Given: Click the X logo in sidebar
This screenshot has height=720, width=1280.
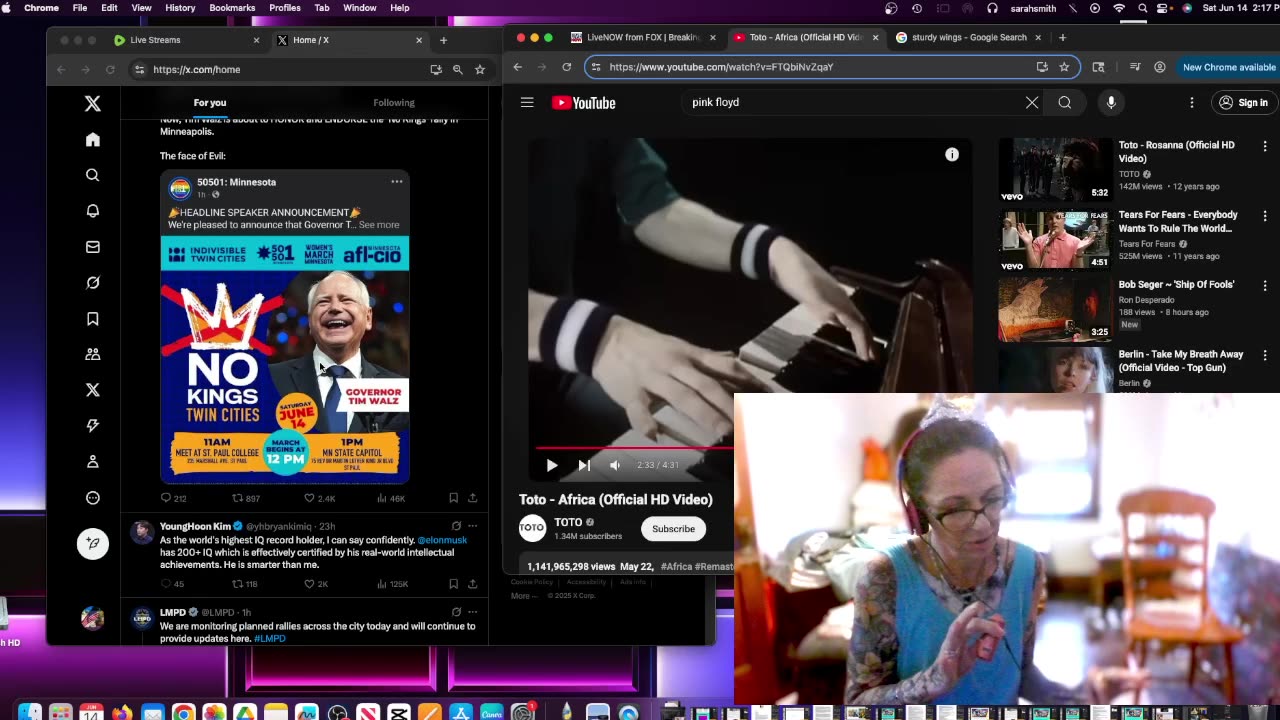Looking at the screenshot, I should coord(93,103).
